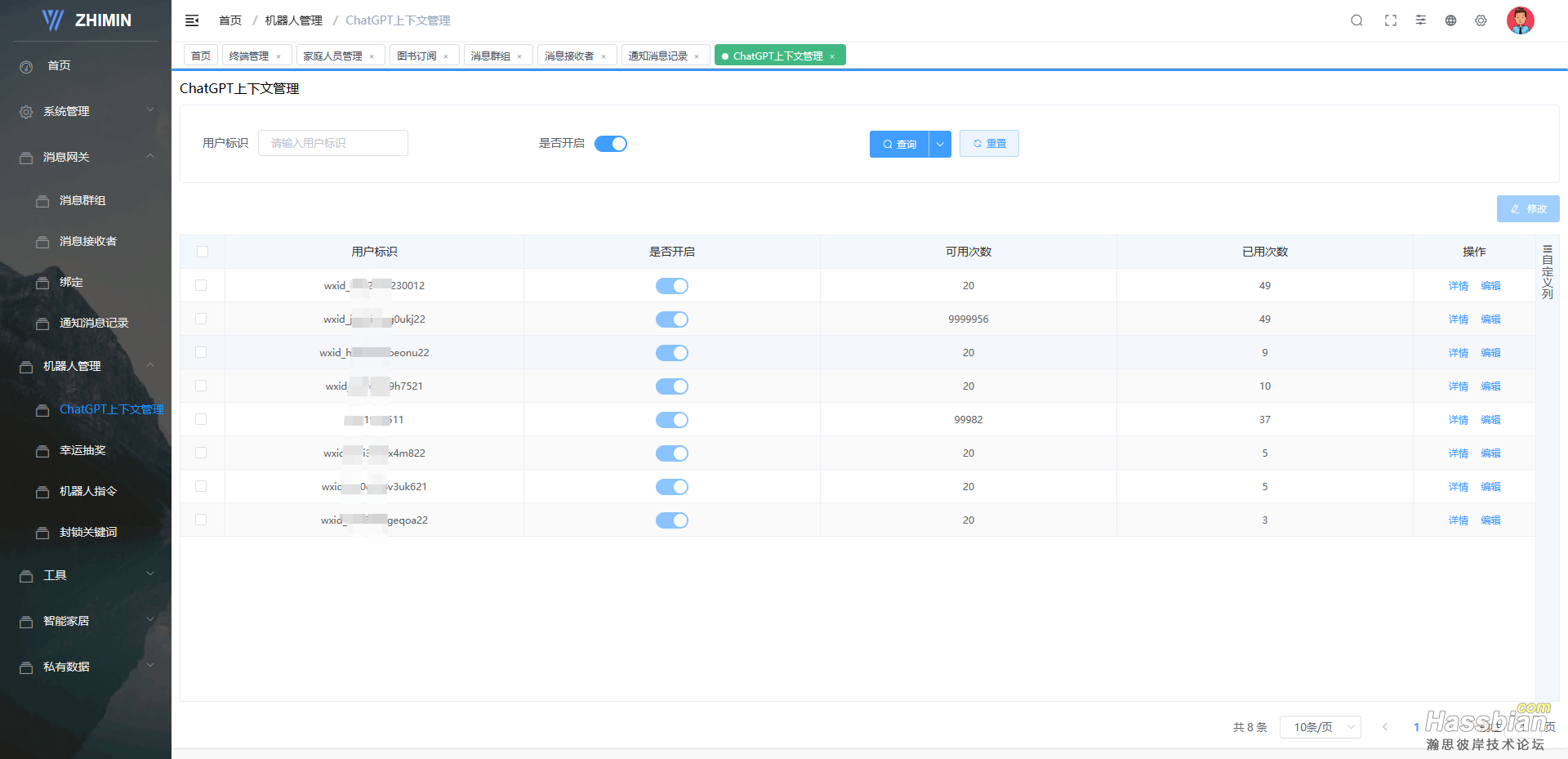Screen dimensions: 1568x759
Task: Open the user avatar menu
Action: (1520, 20)
